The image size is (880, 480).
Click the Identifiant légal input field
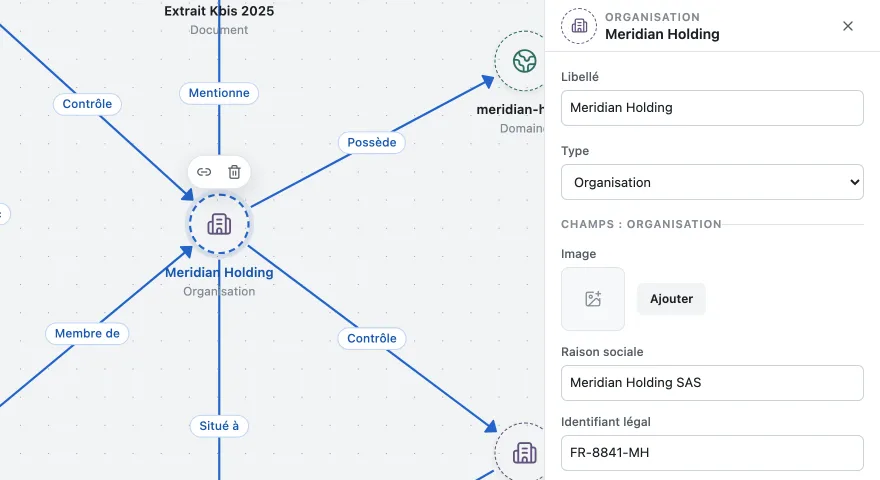(712, 452)
